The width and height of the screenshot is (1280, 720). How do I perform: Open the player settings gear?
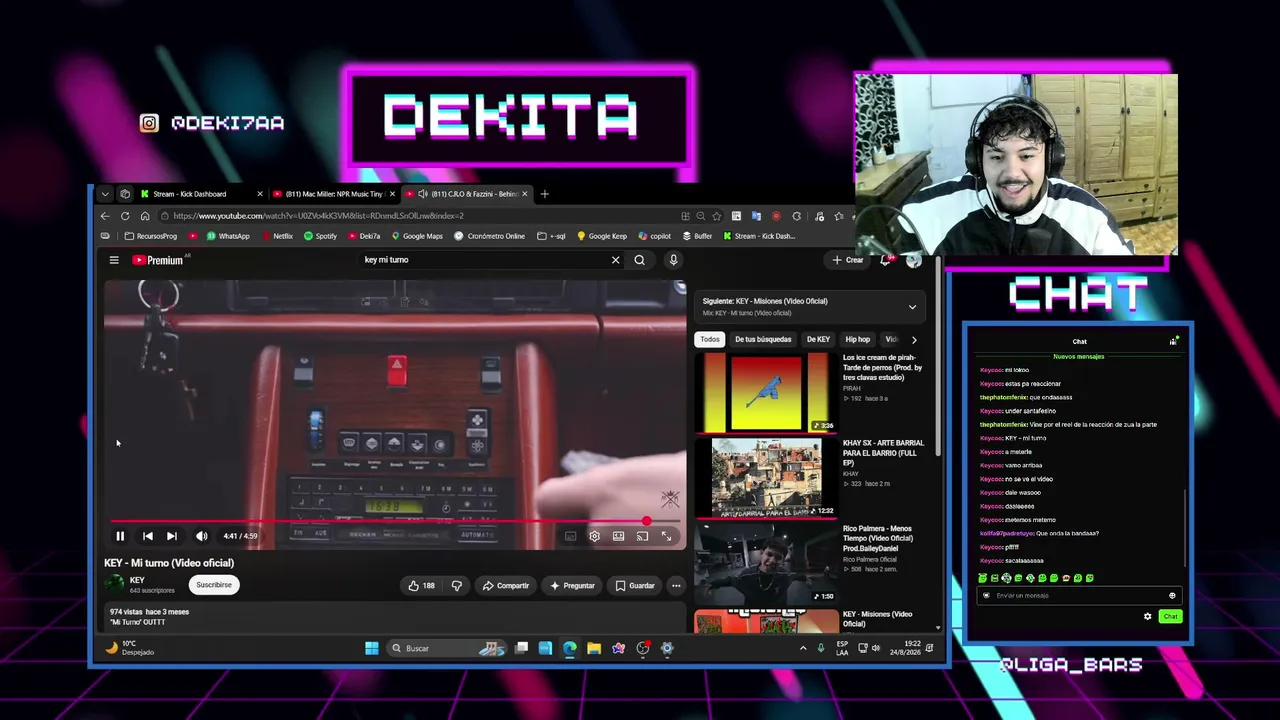(x=594, y=536)
